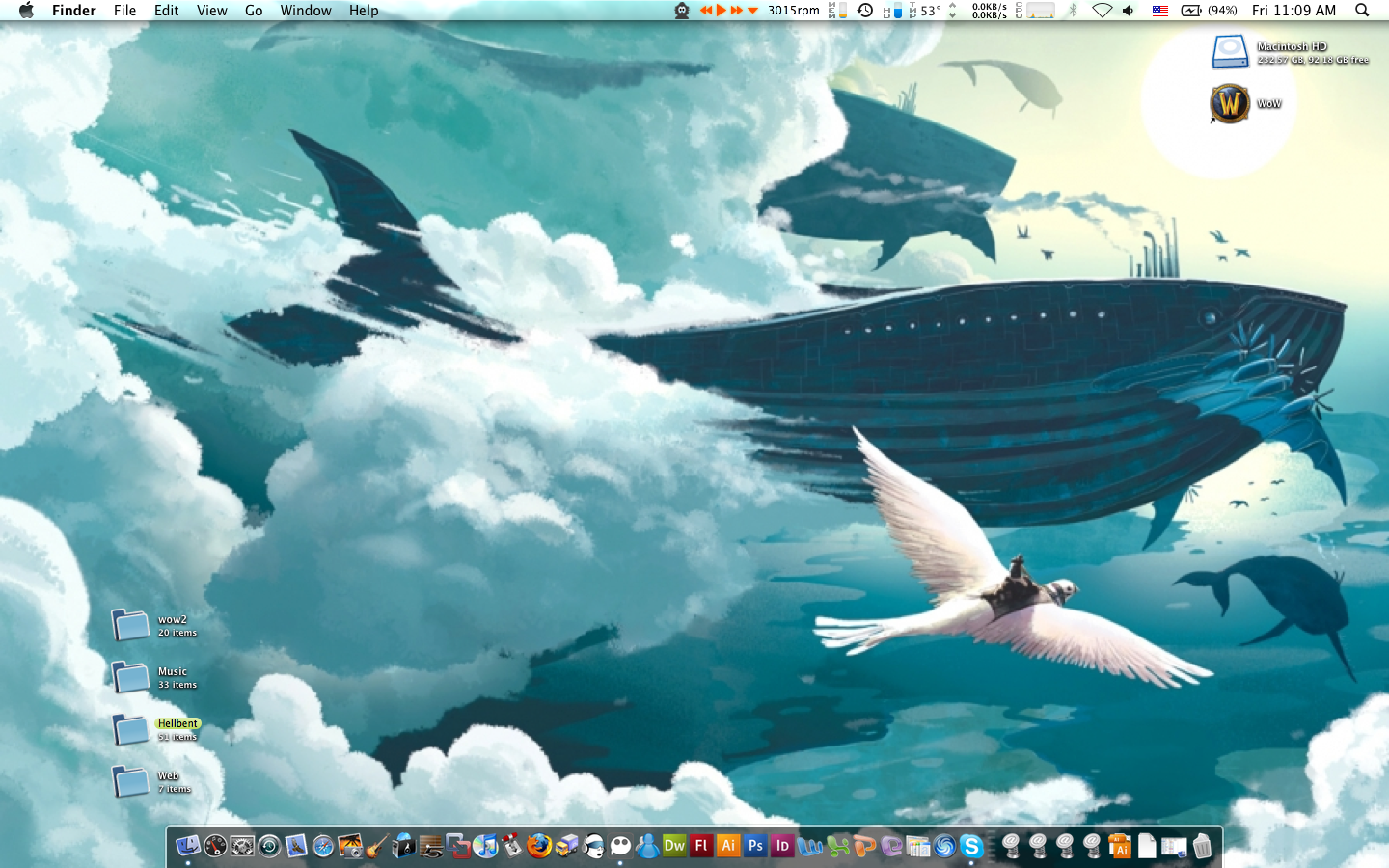Open the volume control in menu bar

coord(1129,11)
